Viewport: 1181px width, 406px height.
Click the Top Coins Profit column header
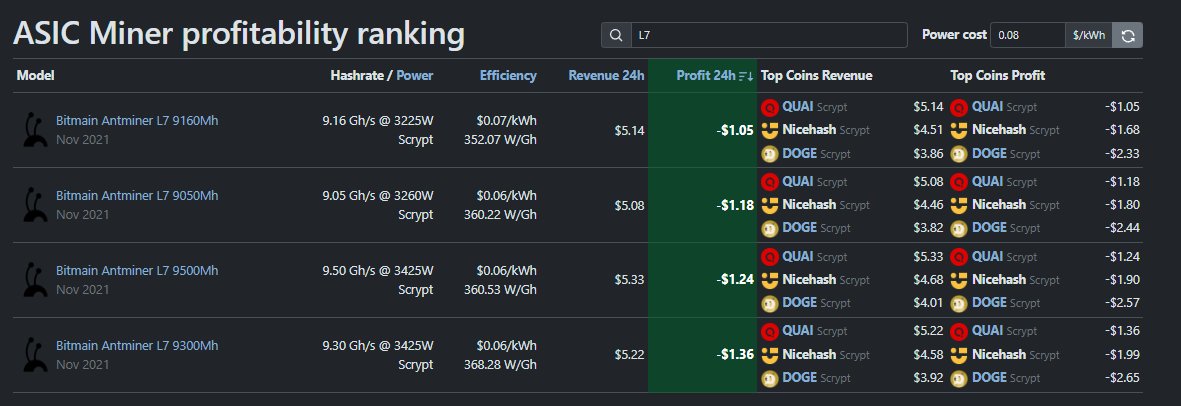click(998, 75)
